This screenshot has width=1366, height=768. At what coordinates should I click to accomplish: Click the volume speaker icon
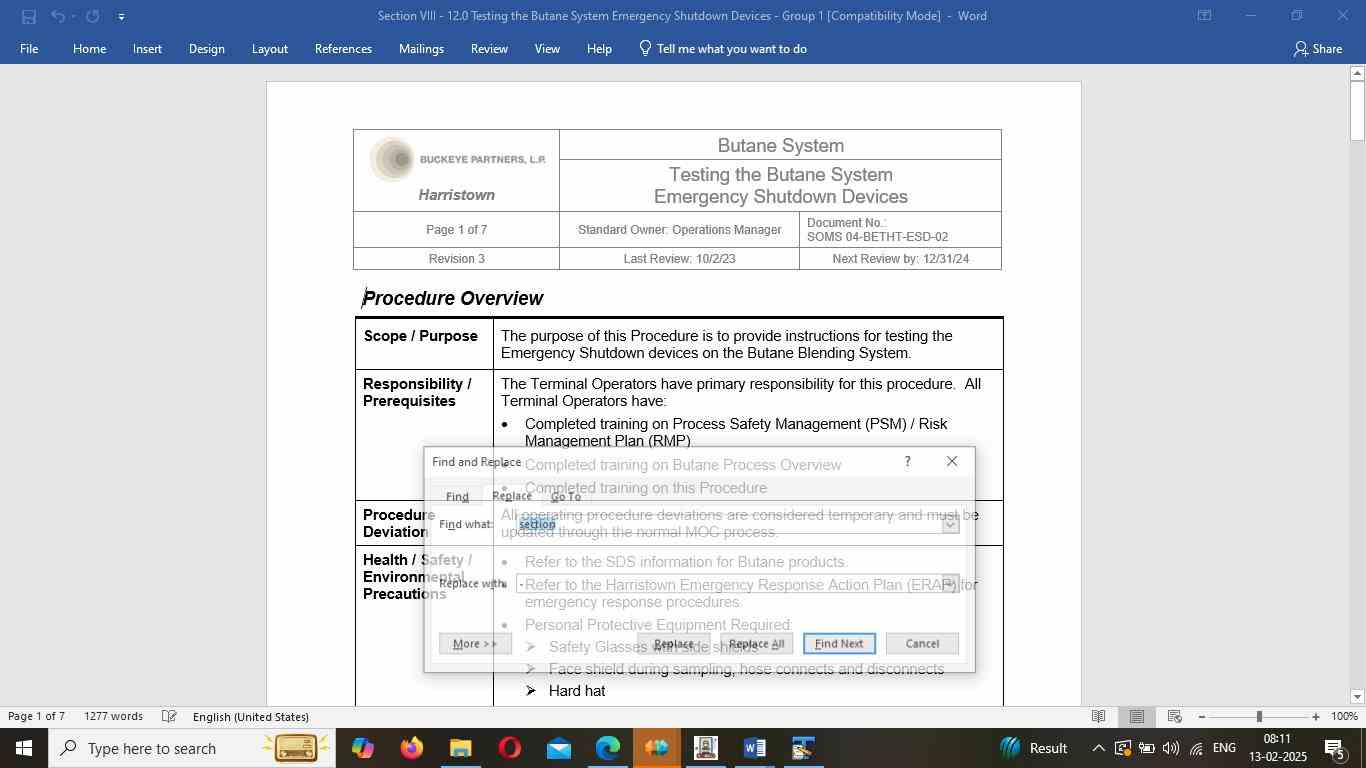click(x=1171, y=748)
